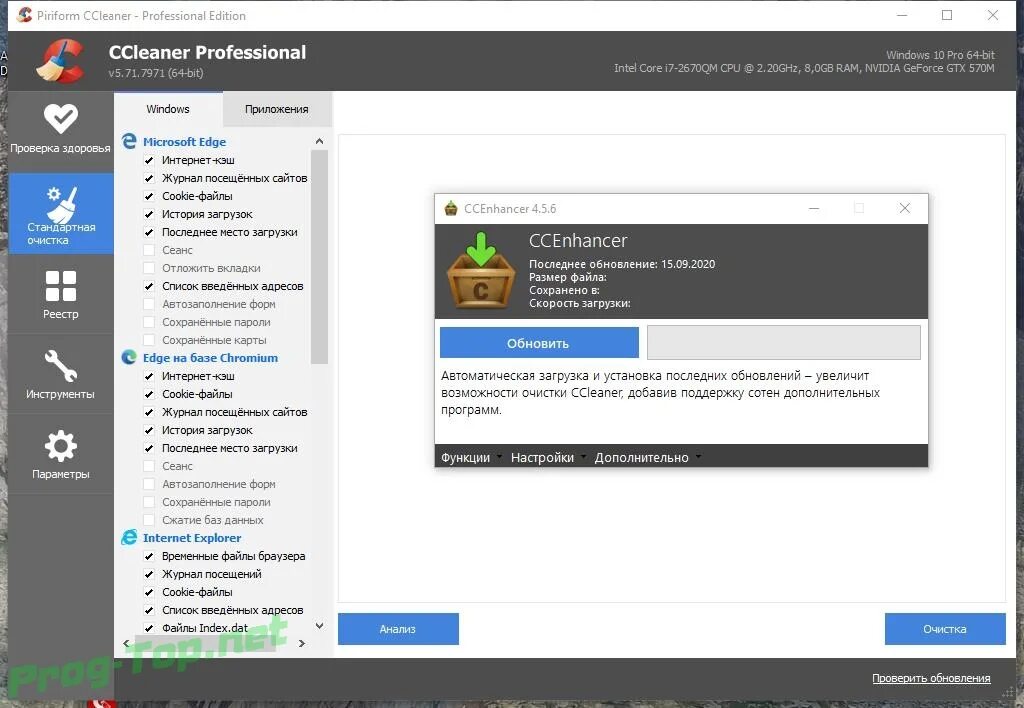The height and width of the screenshot is (708, 1024).
Task: Select the Стандартная очистка broom icon
Action: point(61,204)
